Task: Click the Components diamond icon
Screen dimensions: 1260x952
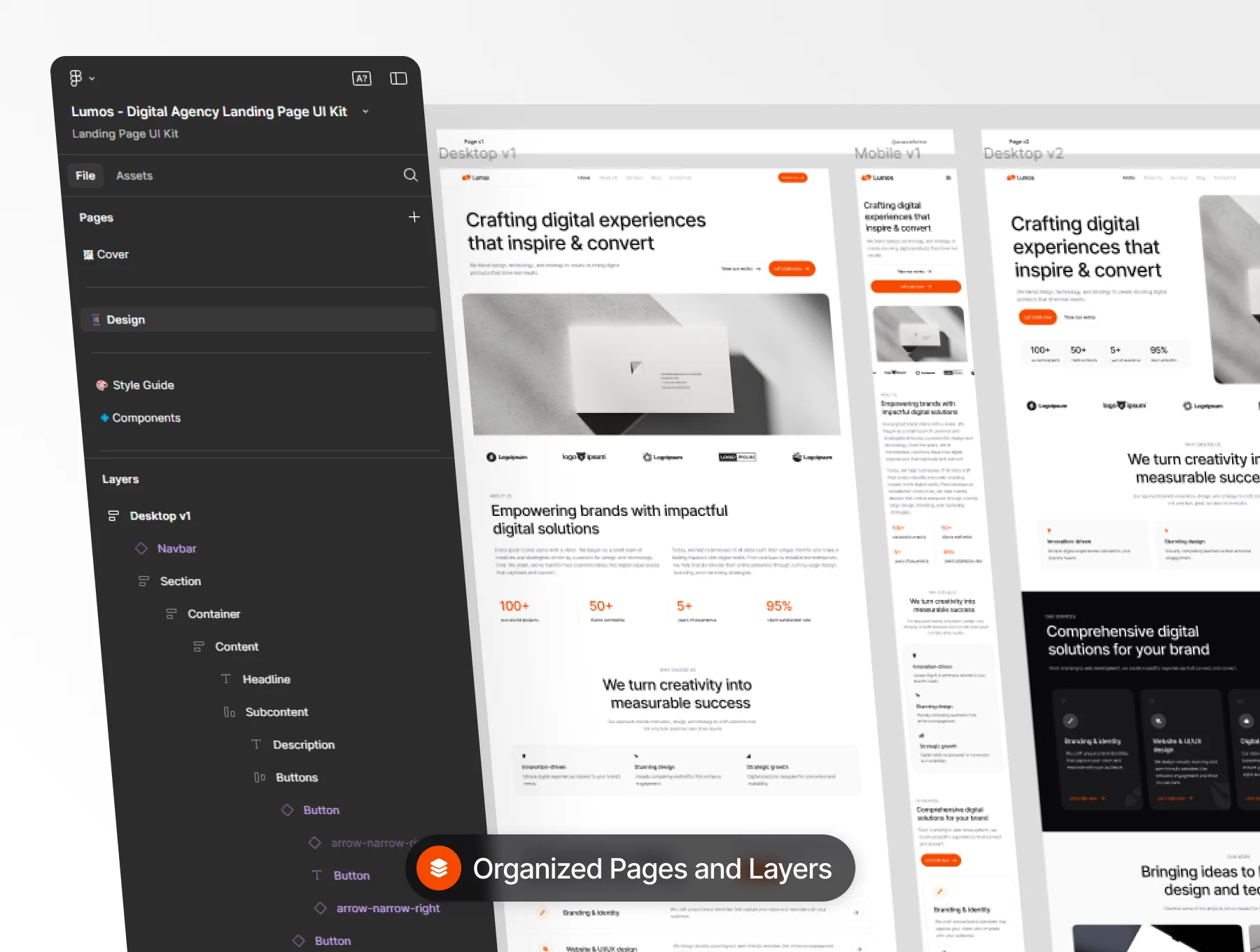Action: [x=104, y=418]
